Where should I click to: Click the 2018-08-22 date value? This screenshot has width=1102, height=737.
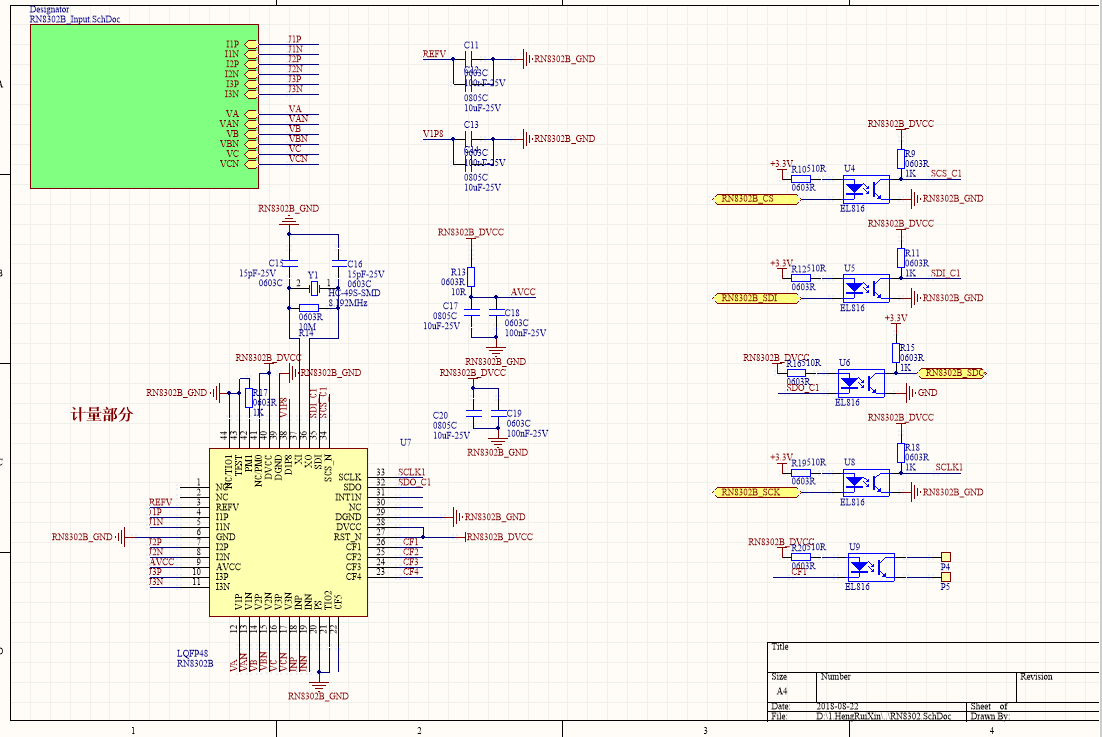(837, 706)
